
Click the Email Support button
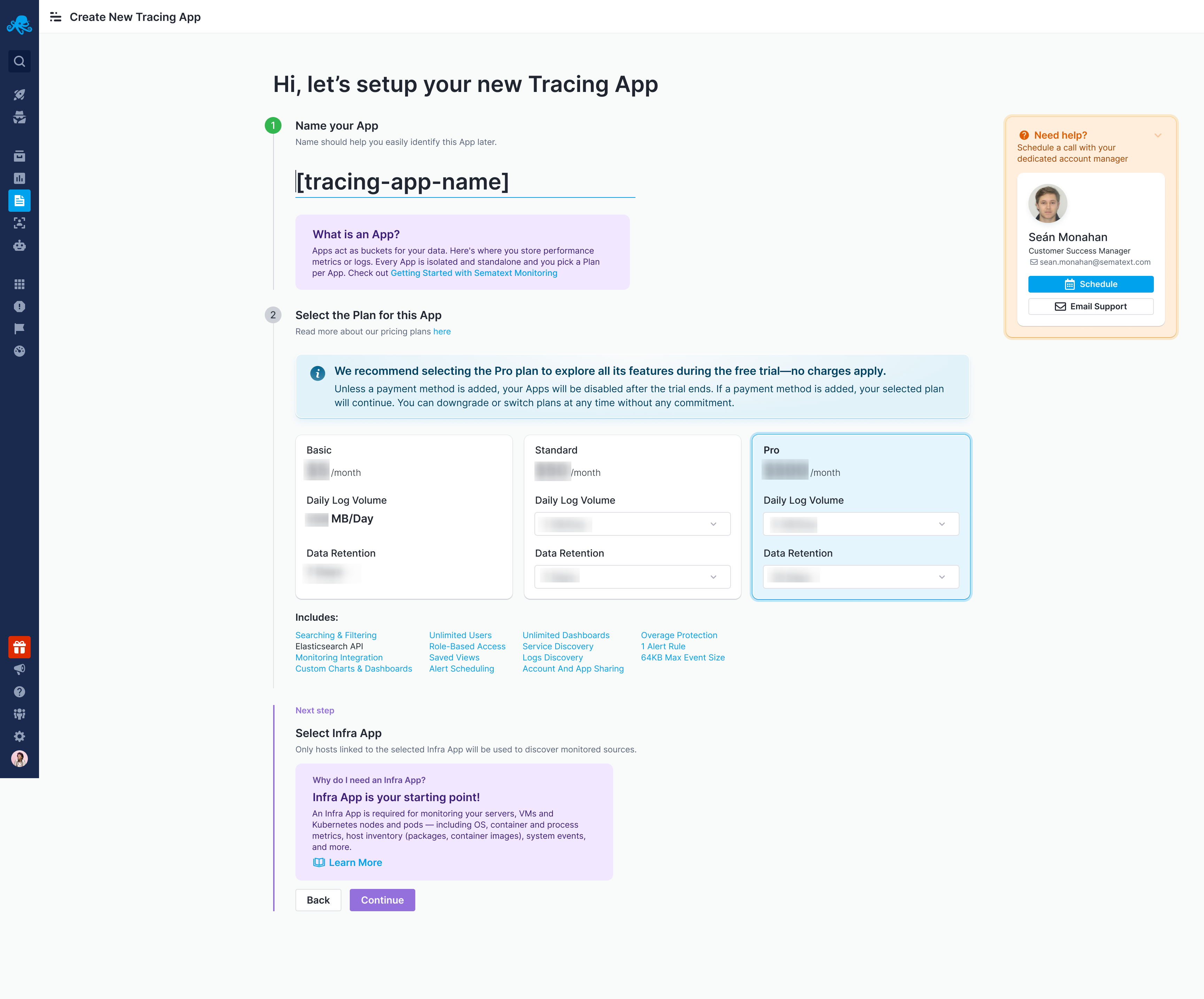click(1090, 307)
